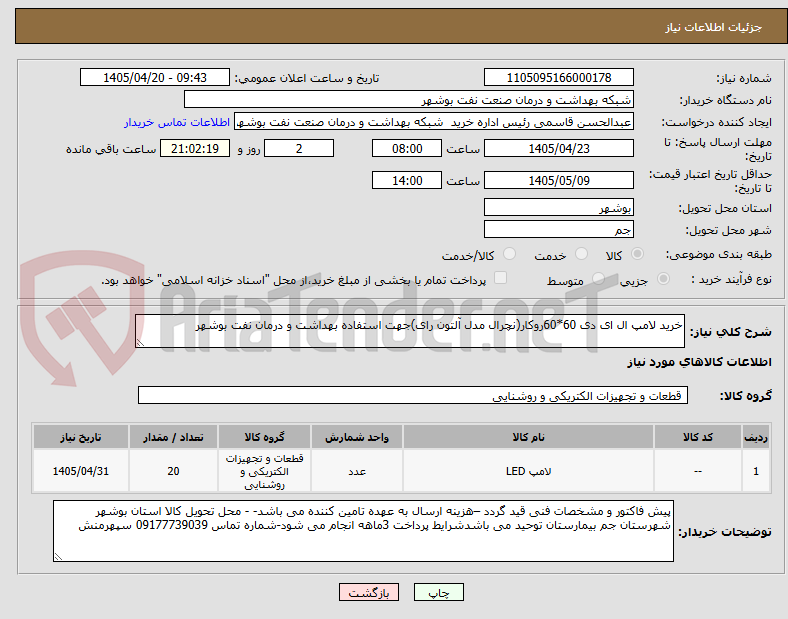Click the بوشهر delivery province field
The height and width of the screenshot is (619, 788).
(x=558, y=208)
